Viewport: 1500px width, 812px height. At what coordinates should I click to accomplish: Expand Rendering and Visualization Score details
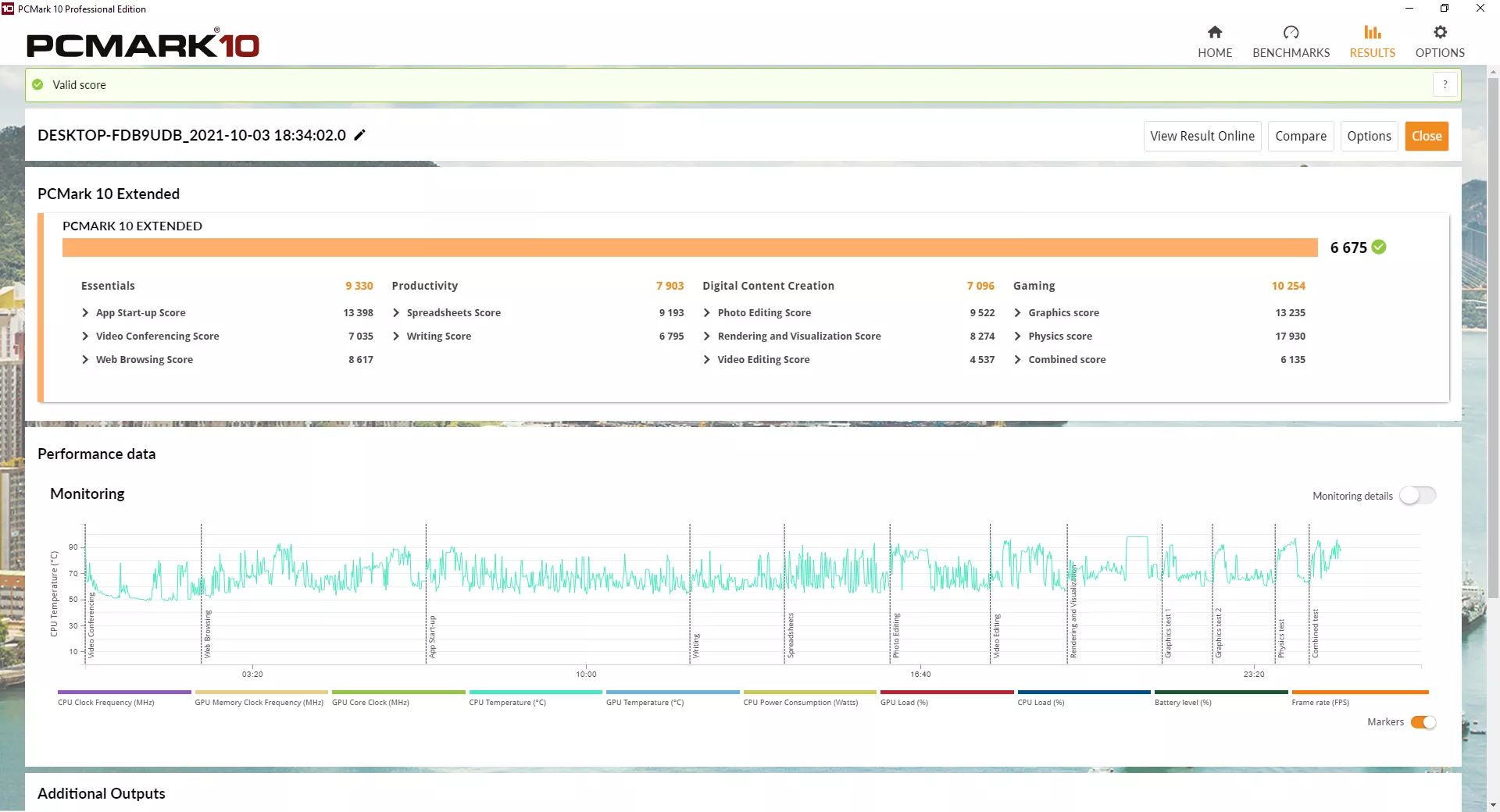click(707, 336)
